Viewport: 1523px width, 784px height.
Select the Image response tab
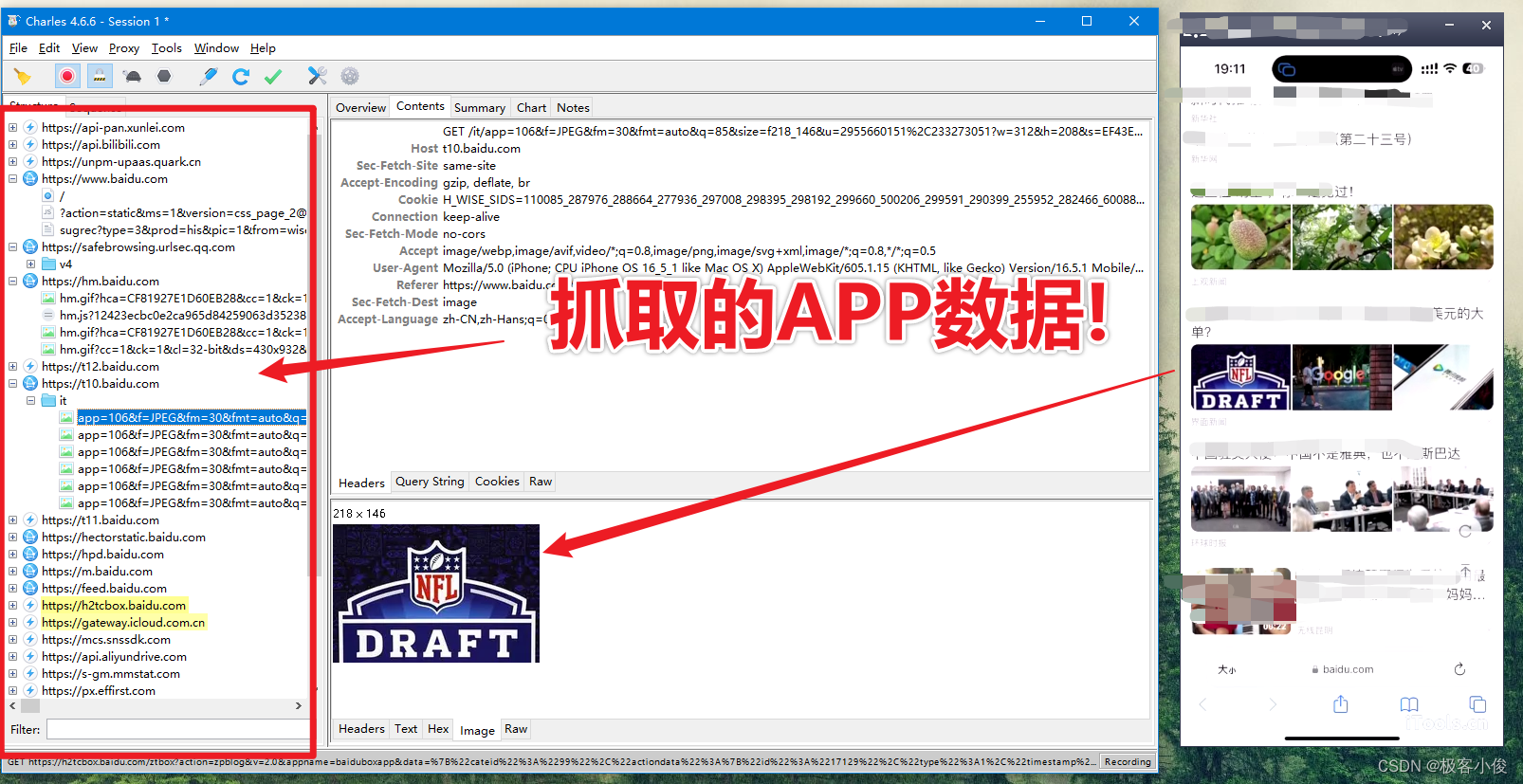click(477, 730)
